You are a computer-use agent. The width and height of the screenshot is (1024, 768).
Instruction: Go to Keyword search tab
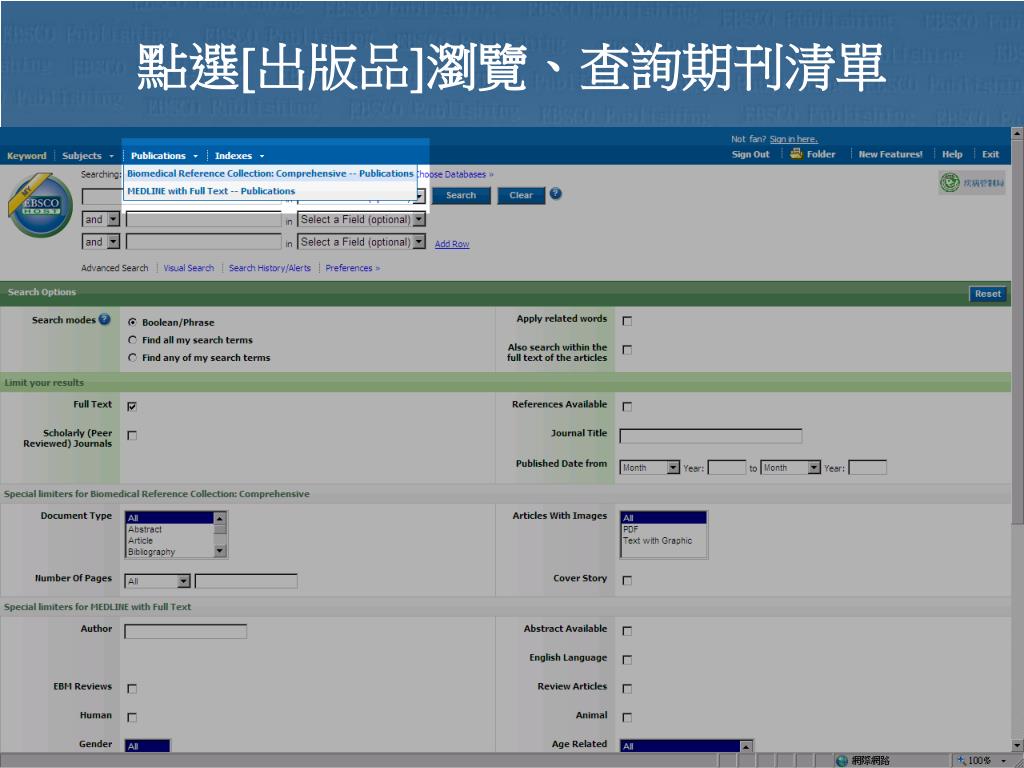point(27,156)
